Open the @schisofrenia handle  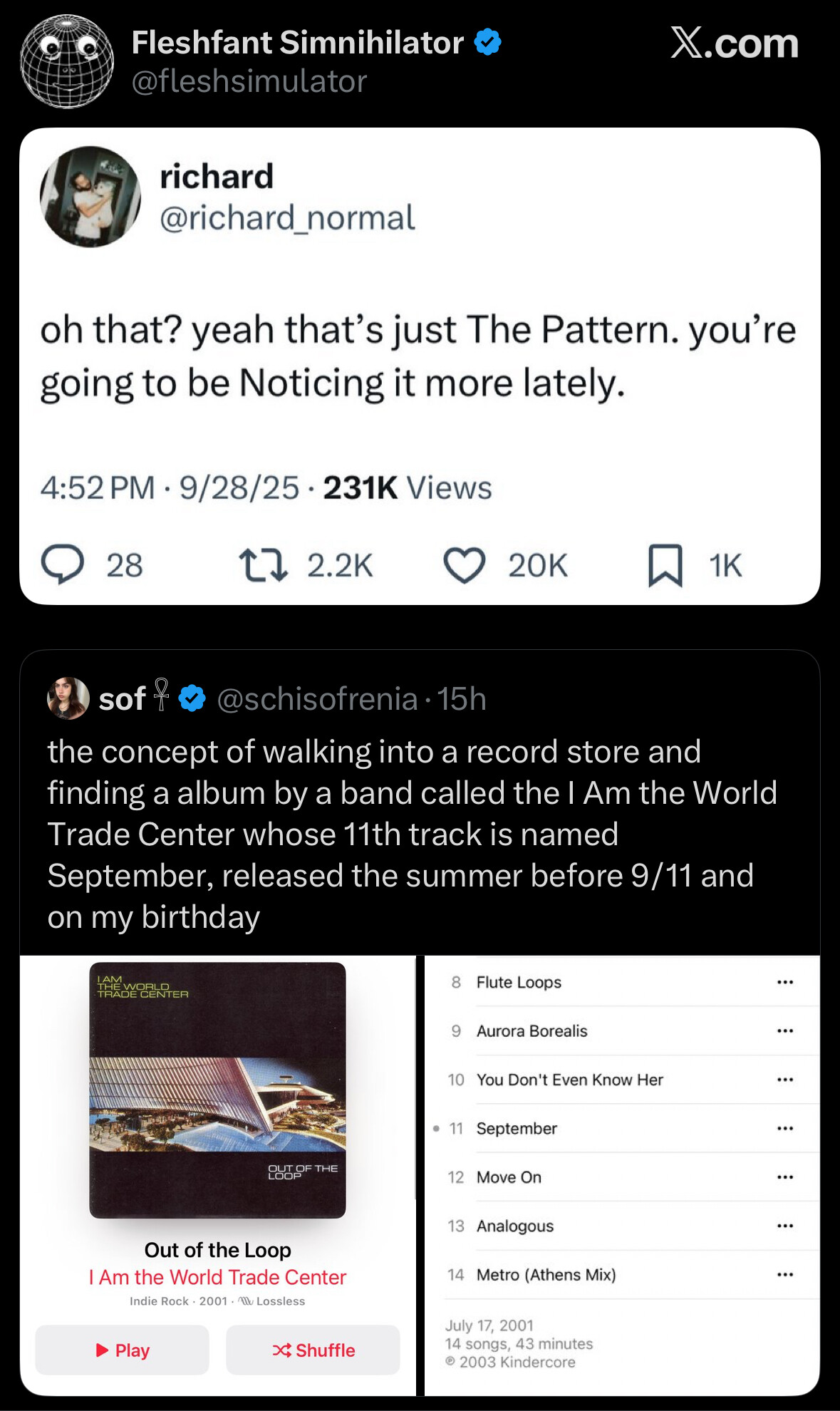click(x=317, y=699)
